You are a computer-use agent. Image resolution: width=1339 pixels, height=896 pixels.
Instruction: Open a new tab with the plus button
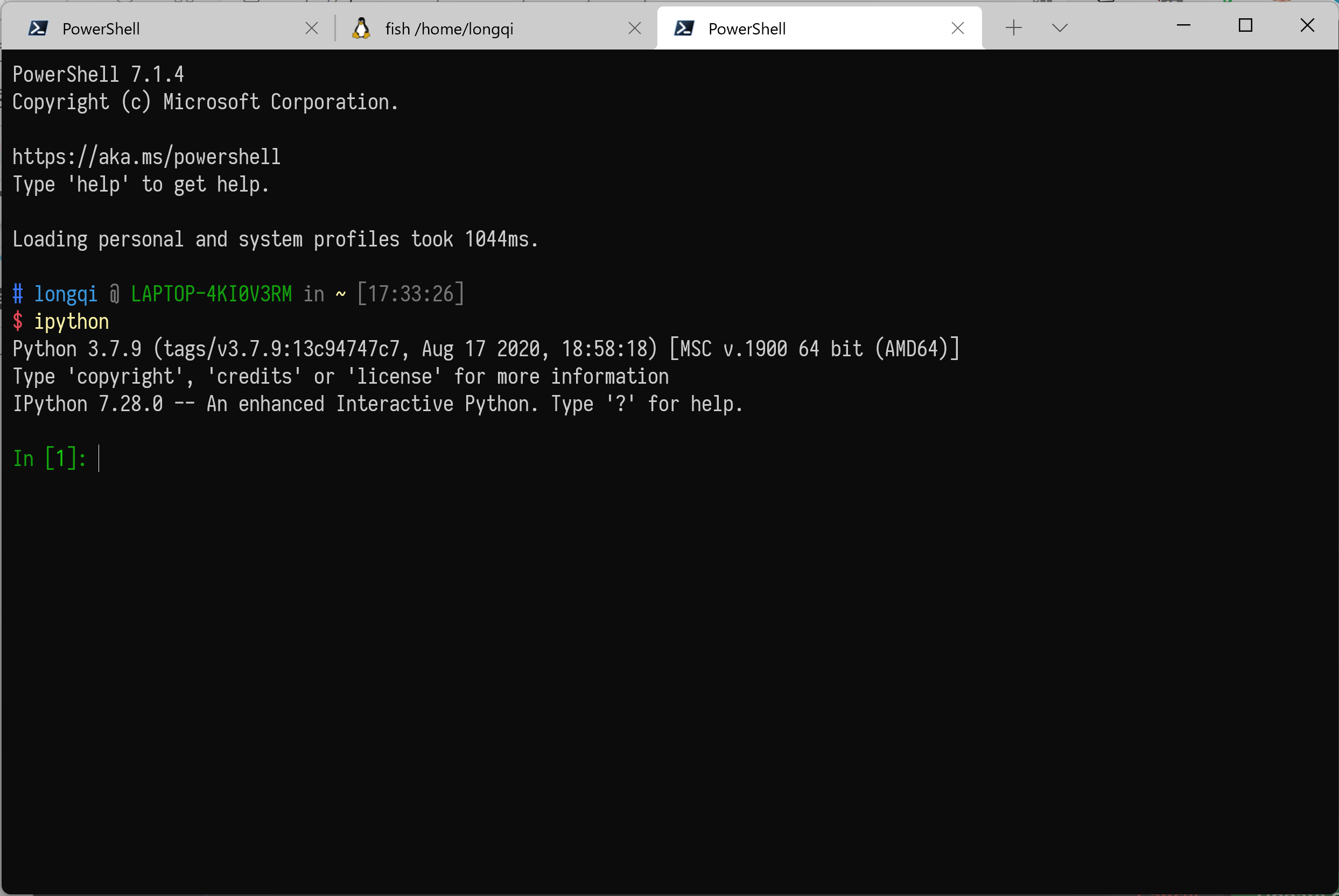tap(1013, 27)
